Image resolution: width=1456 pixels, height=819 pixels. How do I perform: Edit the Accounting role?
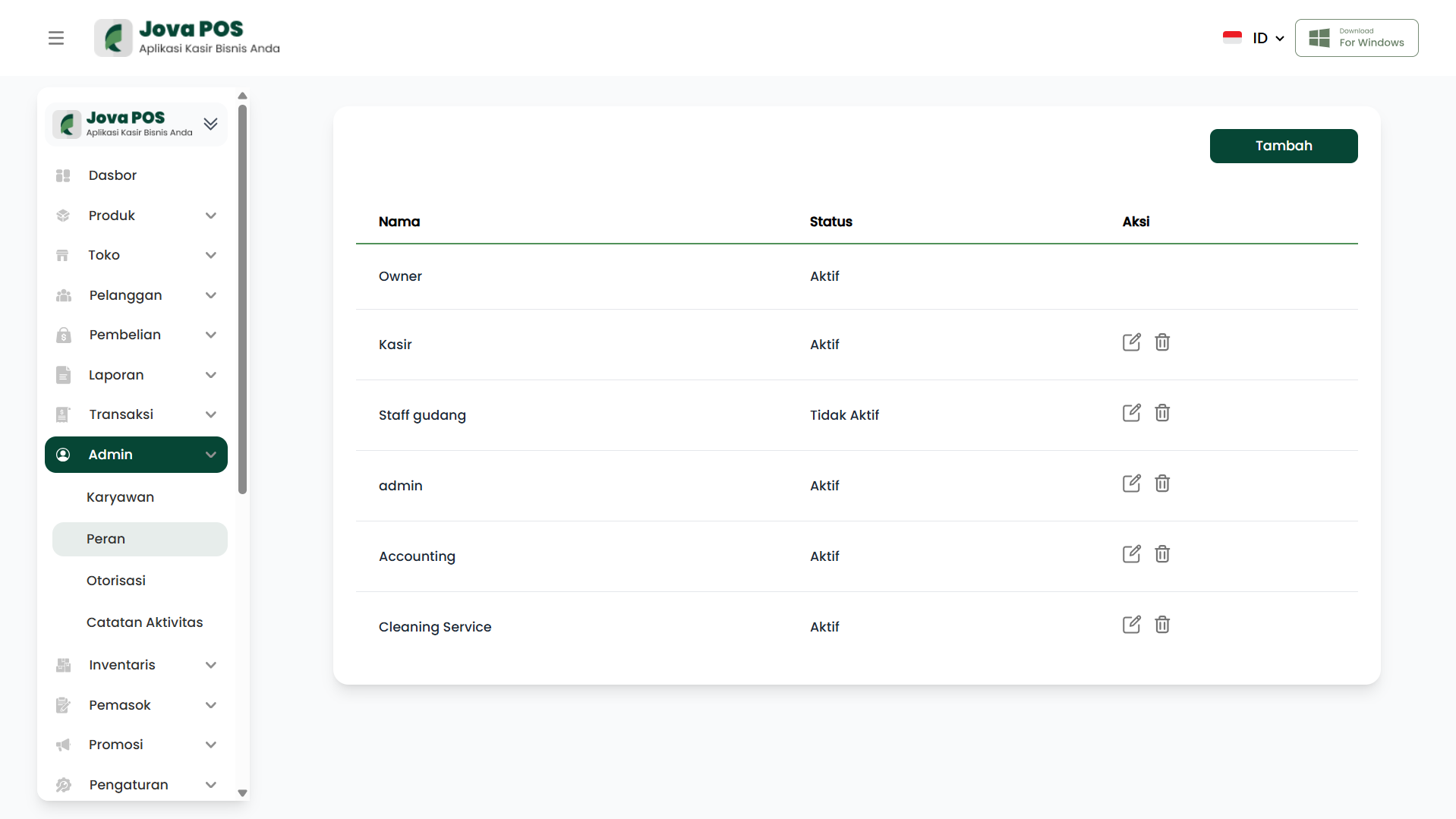(x=1131, y=554)
